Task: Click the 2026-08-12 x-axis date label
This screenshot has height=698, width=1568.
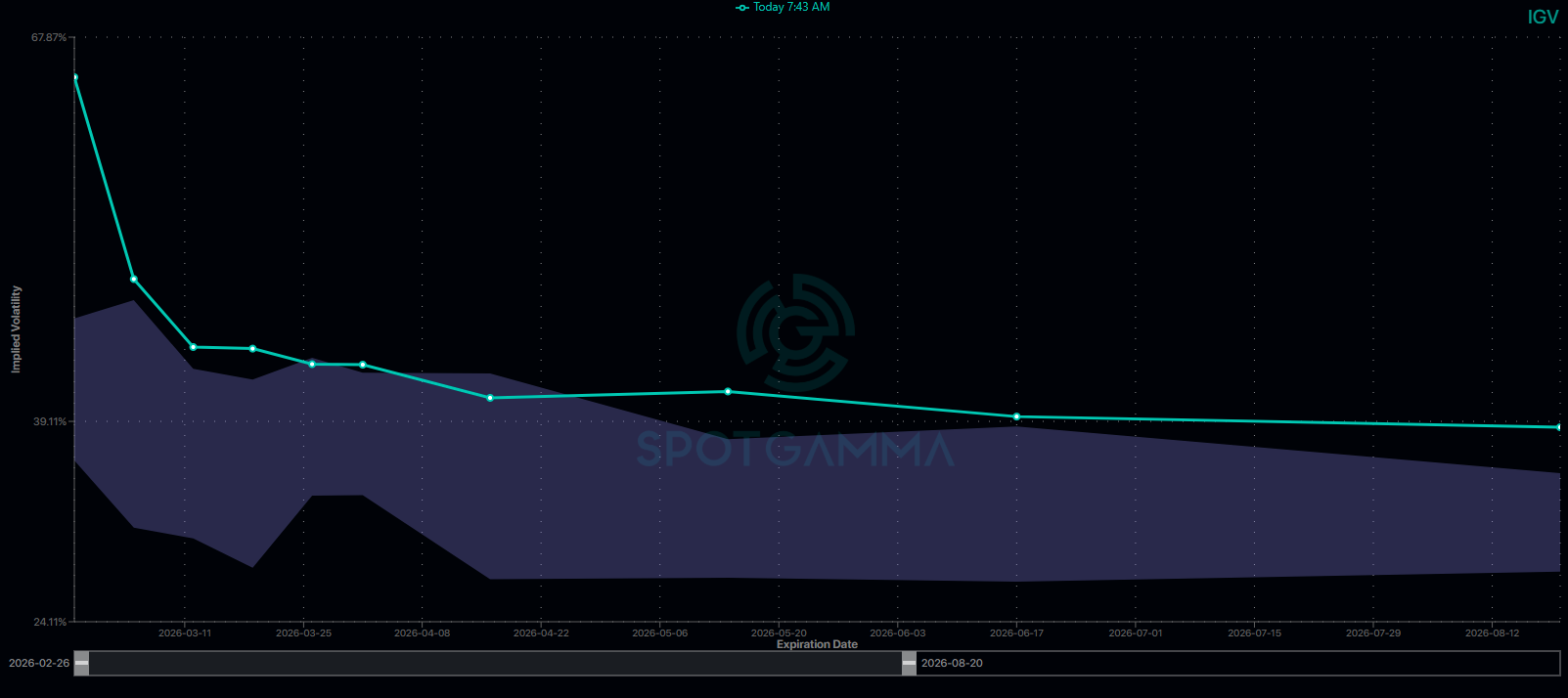Action: (1492, 633)
